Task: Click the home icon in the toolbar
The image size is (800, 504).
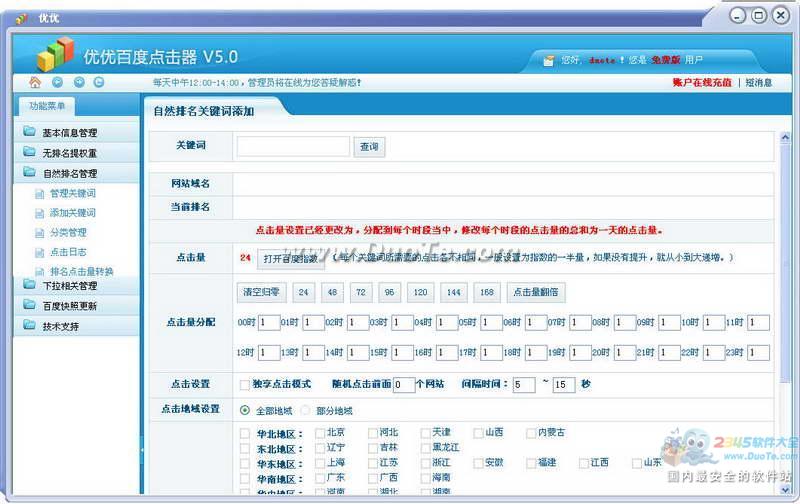Action: pyautogui.click(x=35, y=82)
